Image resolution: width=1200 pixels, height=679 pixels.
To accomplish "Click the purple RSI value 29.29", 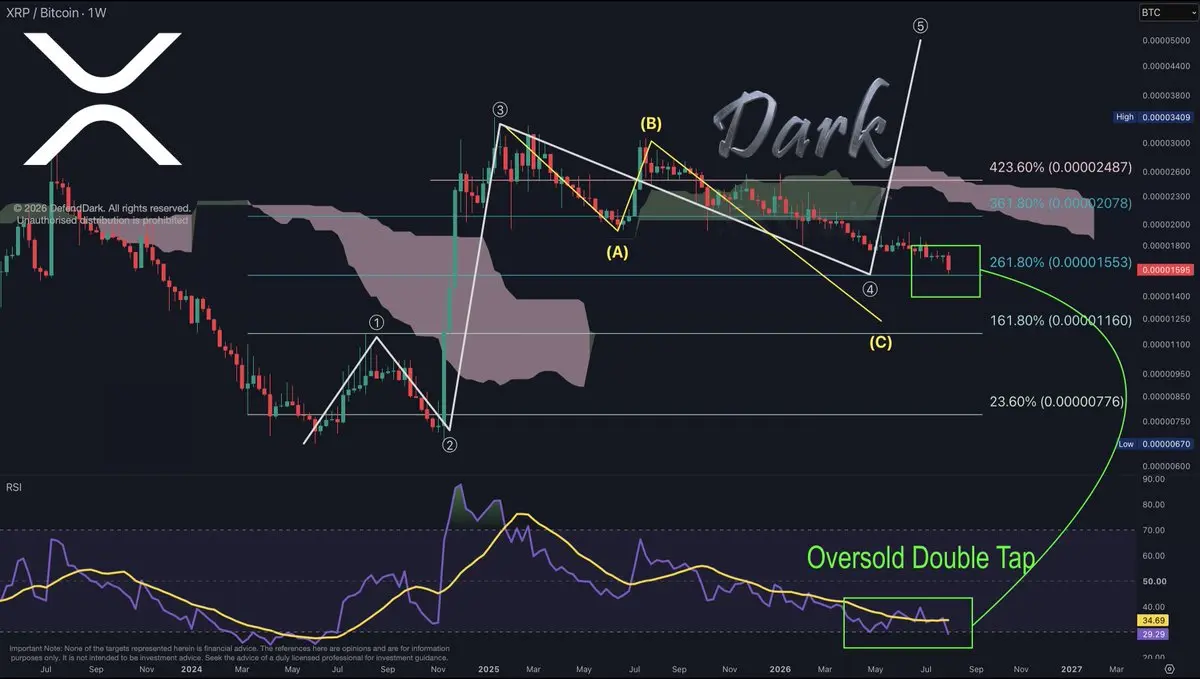I will tap(1154, 636).
